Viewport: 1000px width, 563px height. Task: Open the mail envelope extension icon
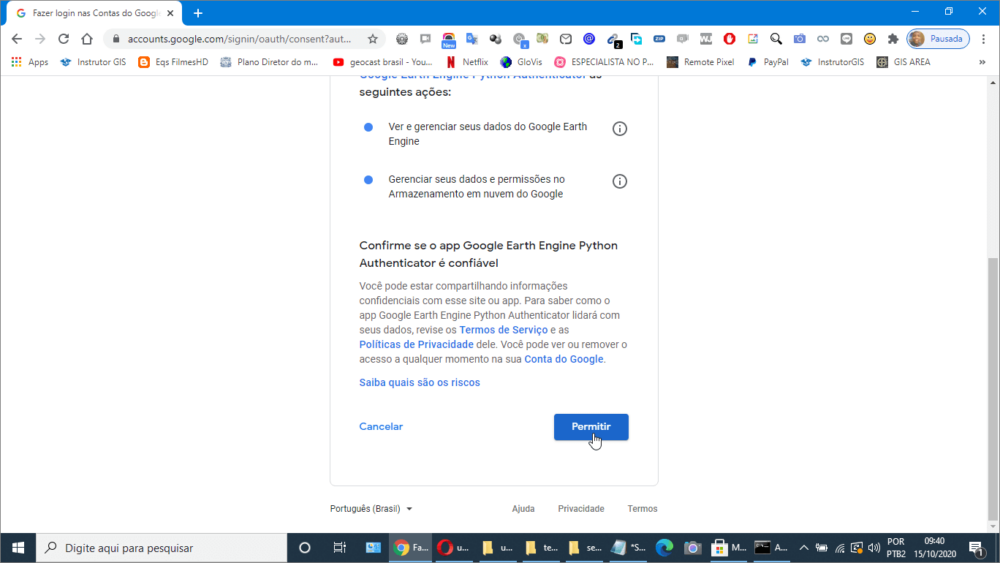coord(566,39)
